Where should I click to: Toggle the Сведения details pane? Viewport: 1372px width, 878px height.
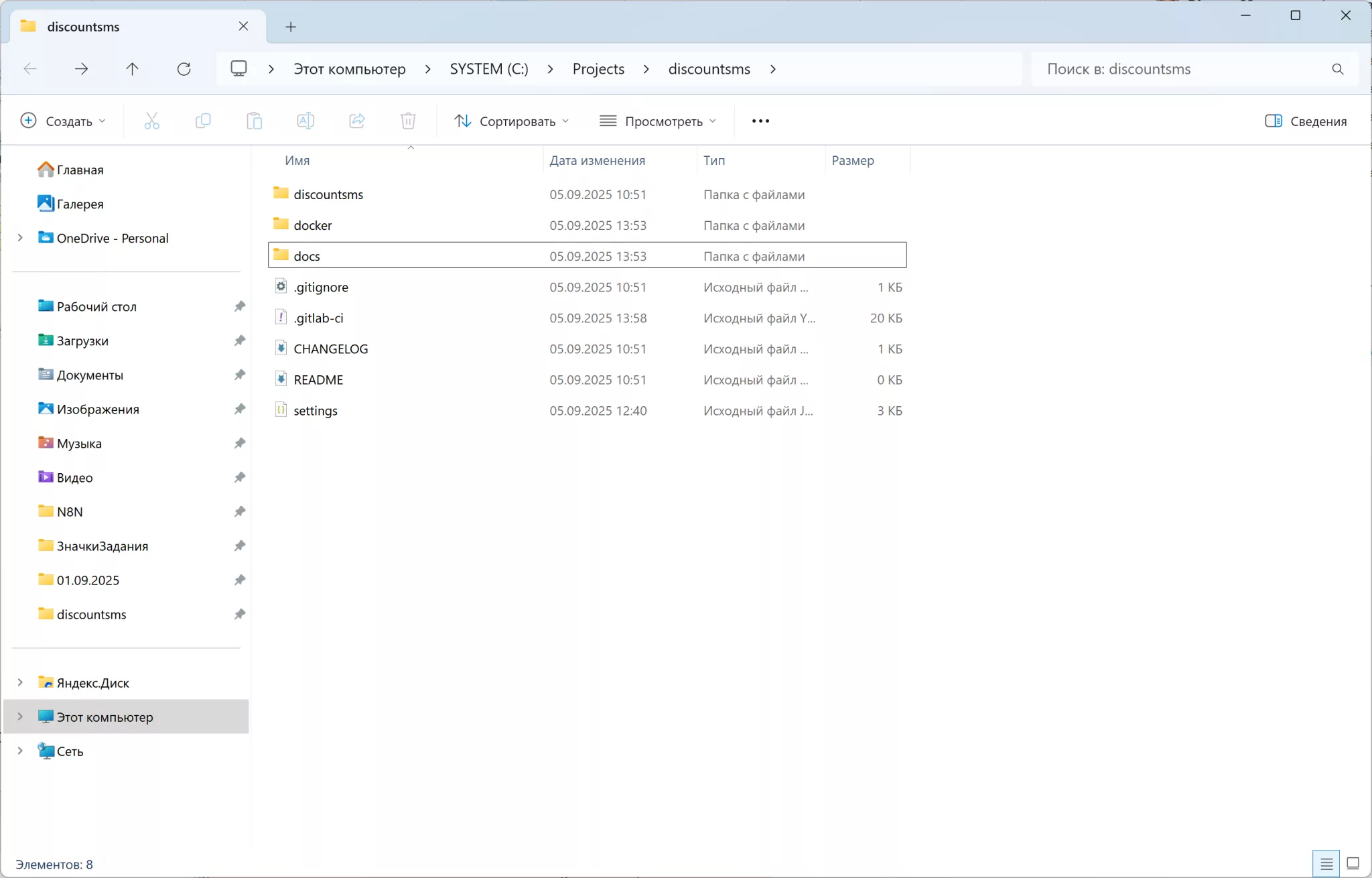(1306, 121)
